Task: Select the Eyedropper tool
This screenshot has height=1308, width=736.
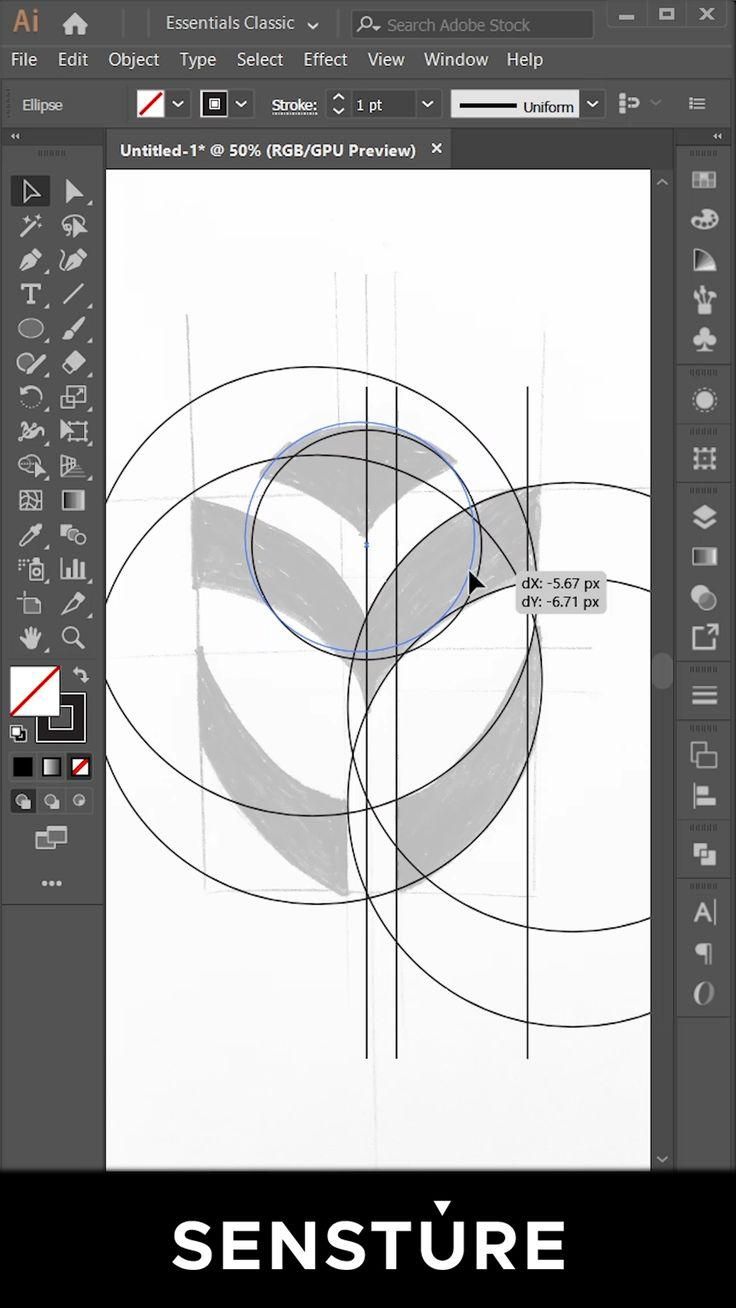Action: click(31, 535)
